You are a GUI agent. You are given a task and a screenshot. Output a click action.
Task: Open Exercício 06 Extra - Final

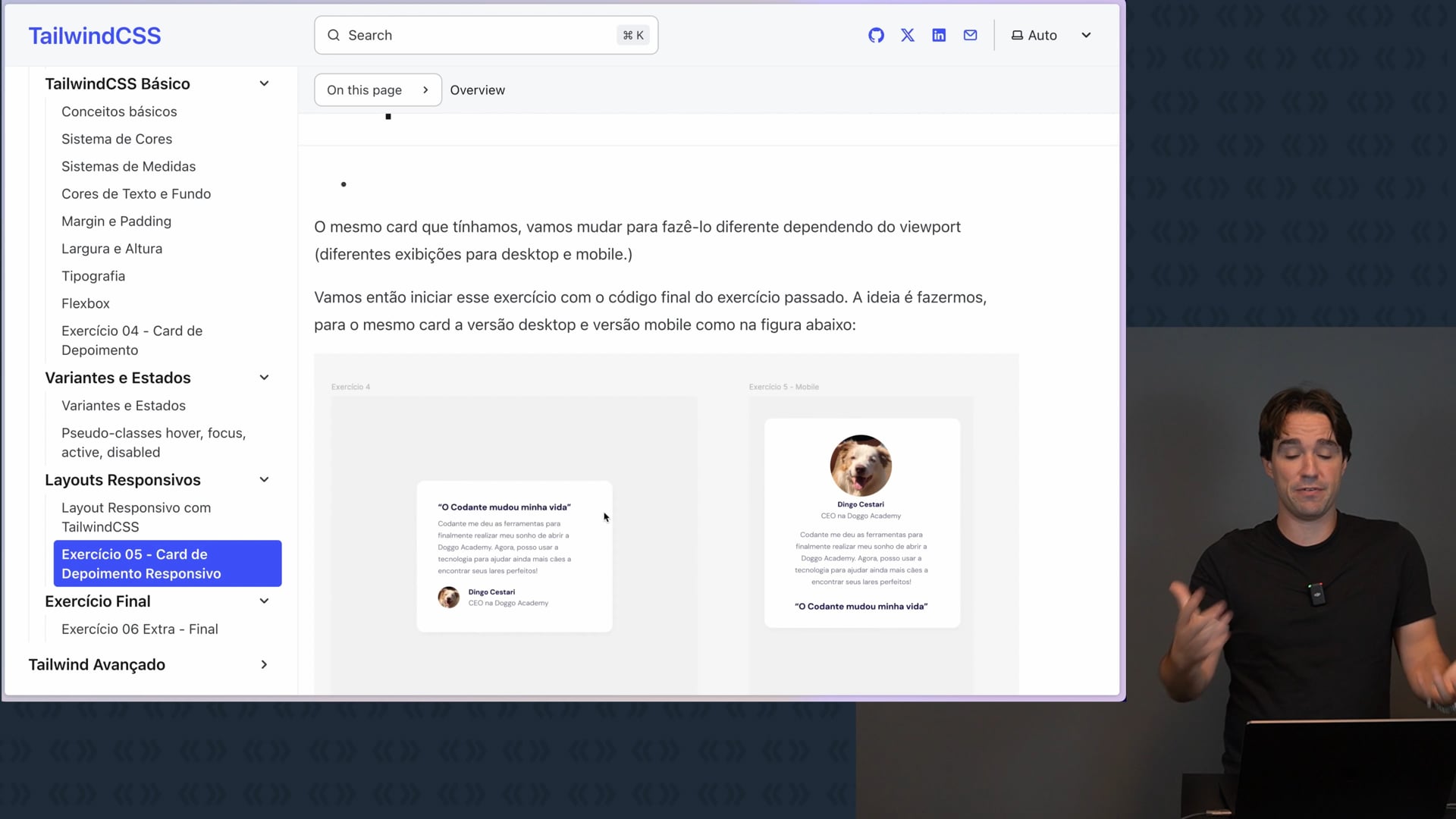pyautogui.click(x=140, y=629)
